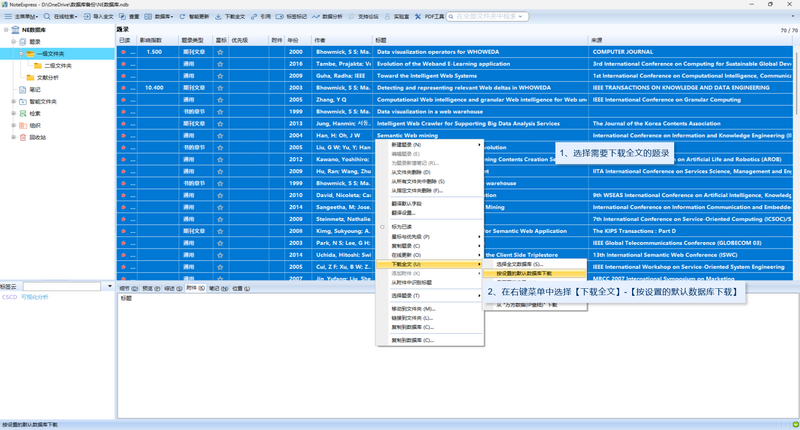Image resolution: width=800 pixels, height=430 pixels.
Task: Select the 标为已读 radio entry in context menu
Action: pyautogui.click(x=402, y=226)
